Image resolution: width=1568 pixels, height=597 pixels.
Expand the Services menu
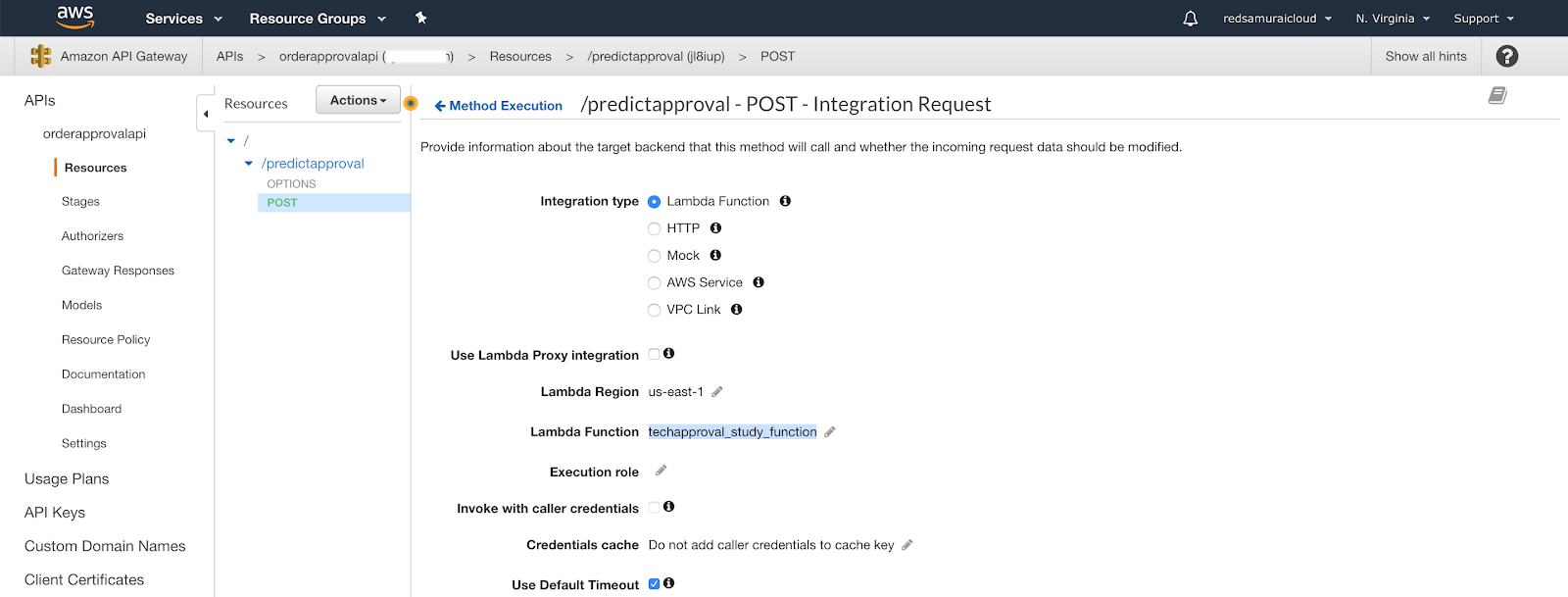point(183,19)
